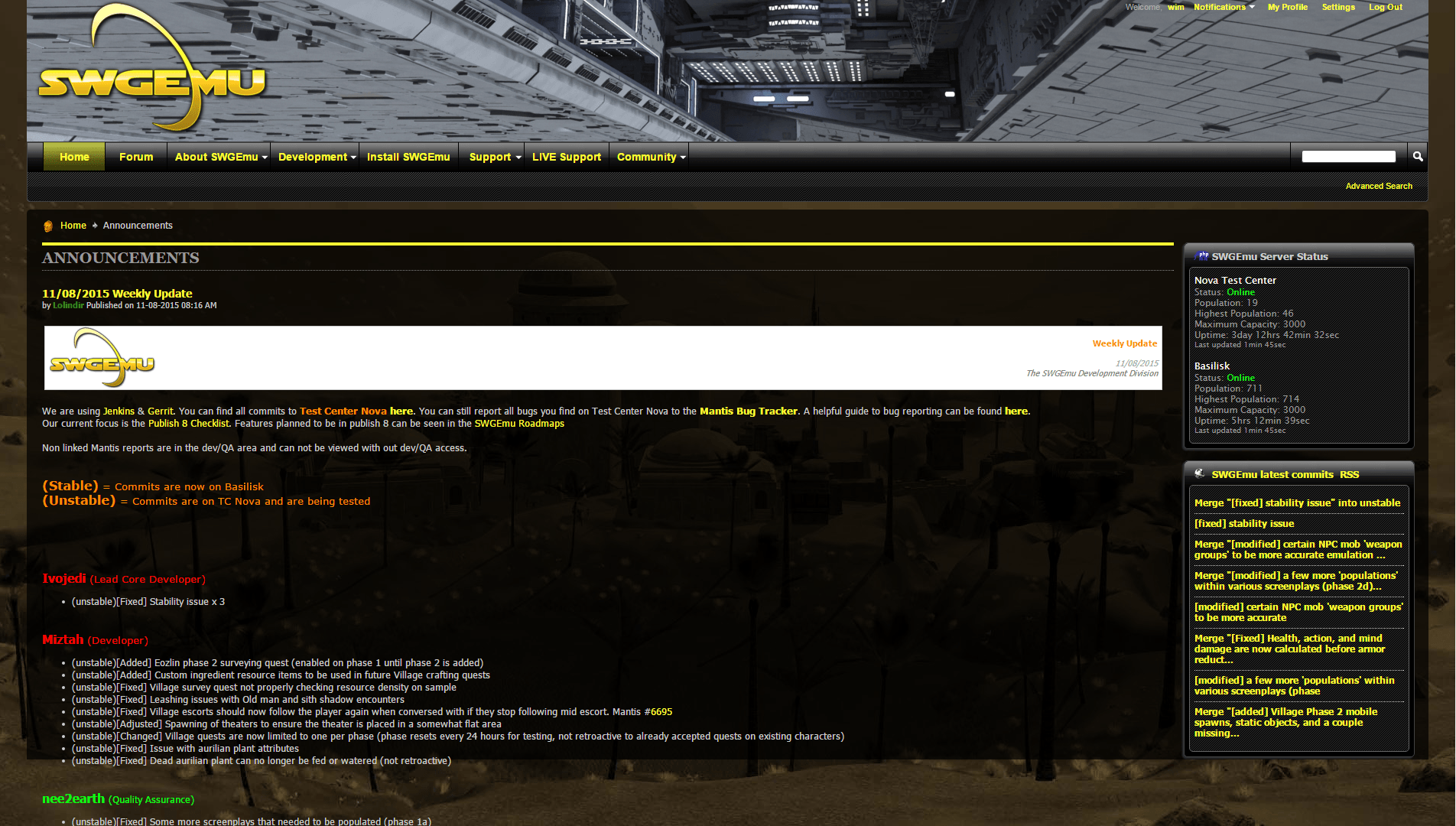The height and width of the screenshot is (826, 1456).
Task: Click Log Out link
Action: tap(1386, 7)
